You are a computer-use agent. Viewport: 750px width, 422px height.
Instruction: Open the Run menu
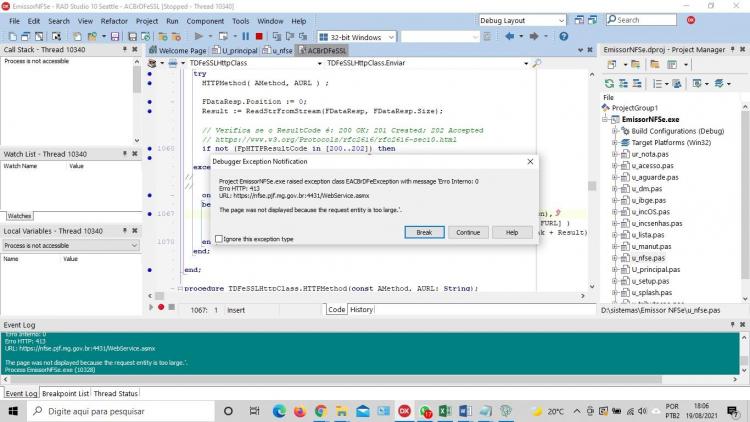172,21
